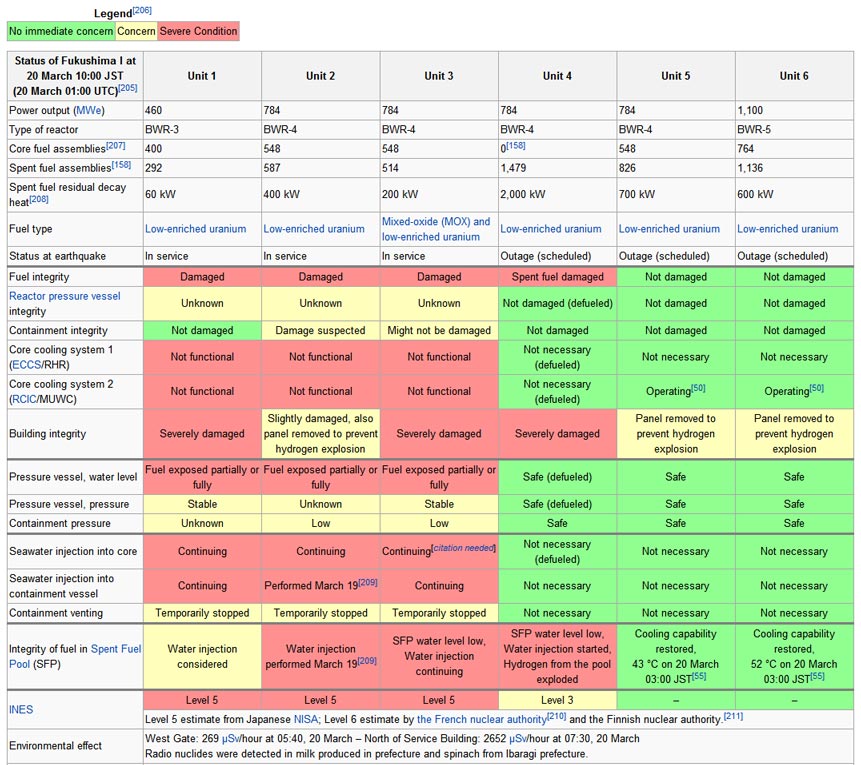Open the RCIC link
861x765 pixels.
24,399
